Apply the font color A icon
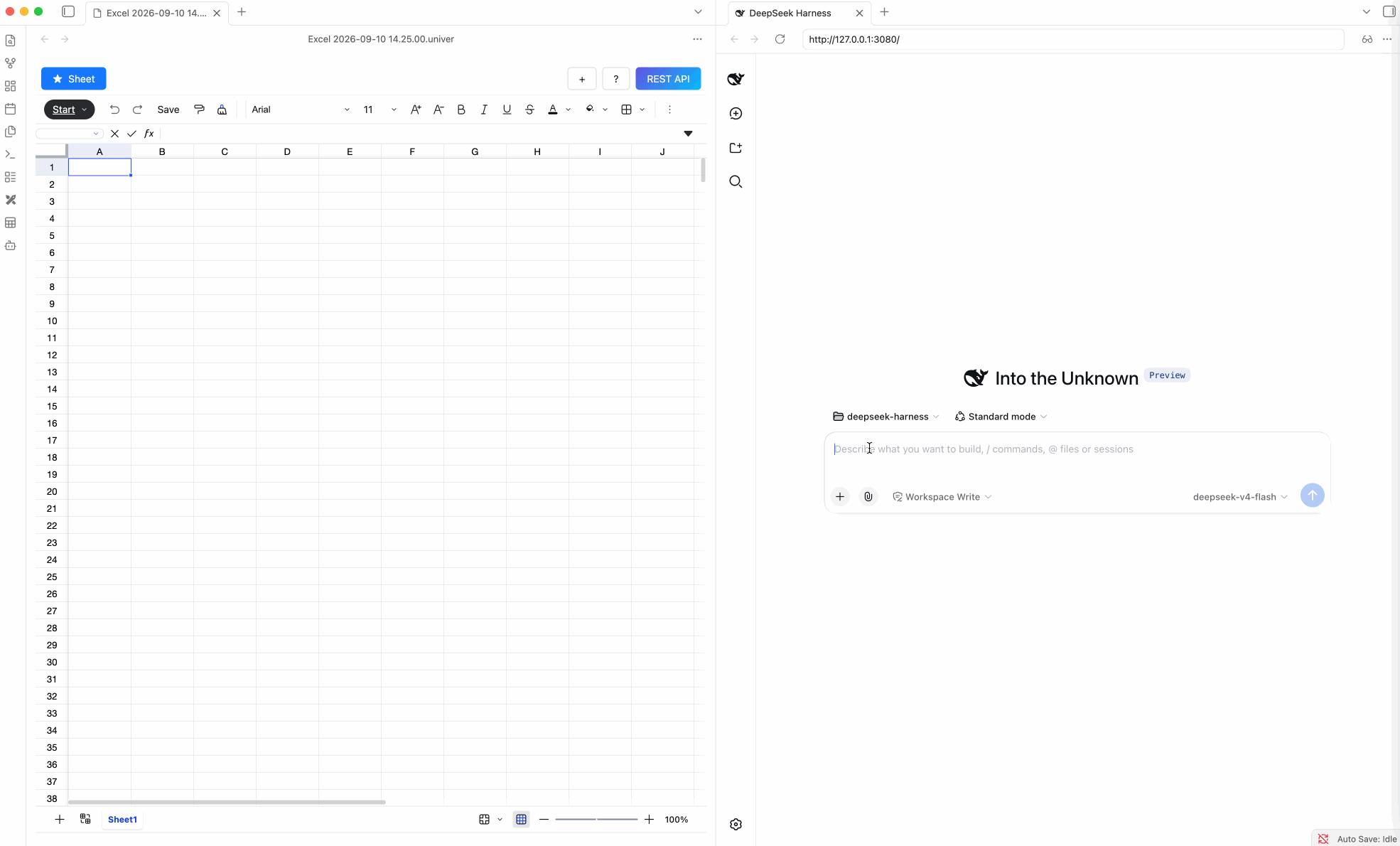The height and width of the screenshot is (846, 1400). 553,109
